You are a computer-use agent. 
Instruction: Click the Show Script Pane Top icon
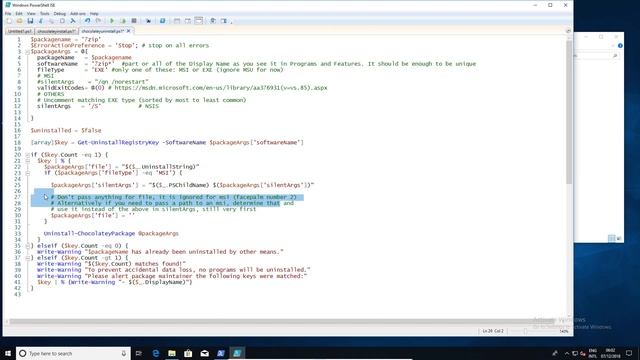(x=177, y=20)
